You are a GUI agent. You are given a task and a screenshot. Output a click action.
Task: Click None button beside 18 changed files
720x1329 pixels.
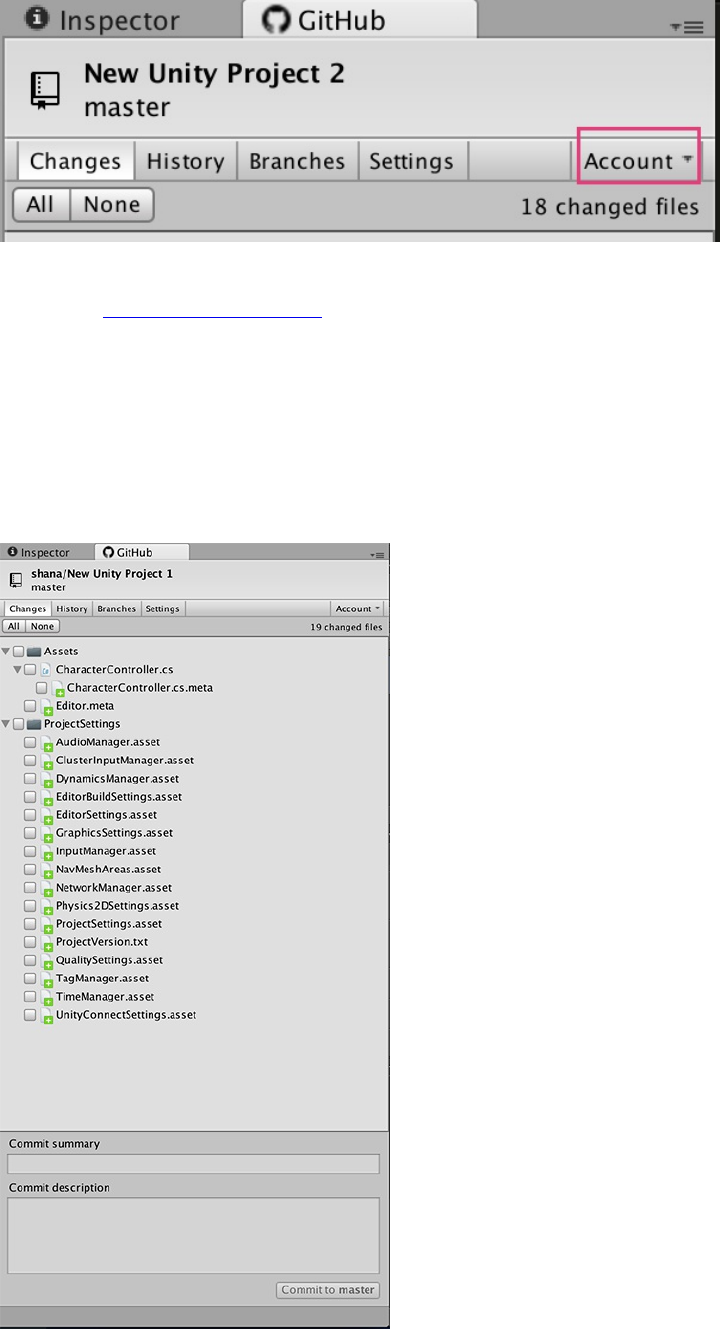point(112,205)
